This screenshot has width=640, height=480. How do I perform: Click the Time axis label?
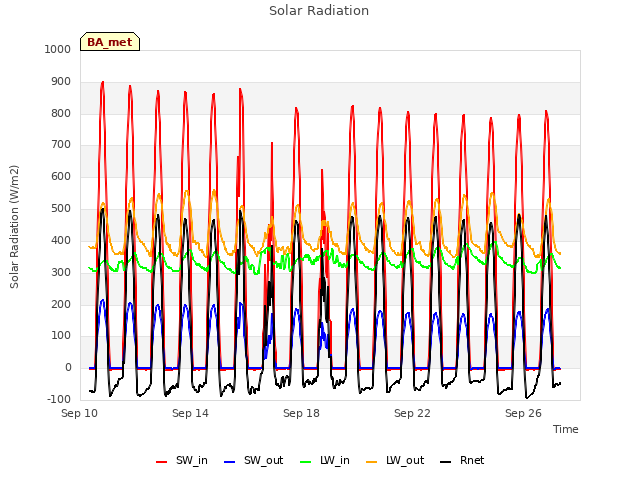click(565, 429)
